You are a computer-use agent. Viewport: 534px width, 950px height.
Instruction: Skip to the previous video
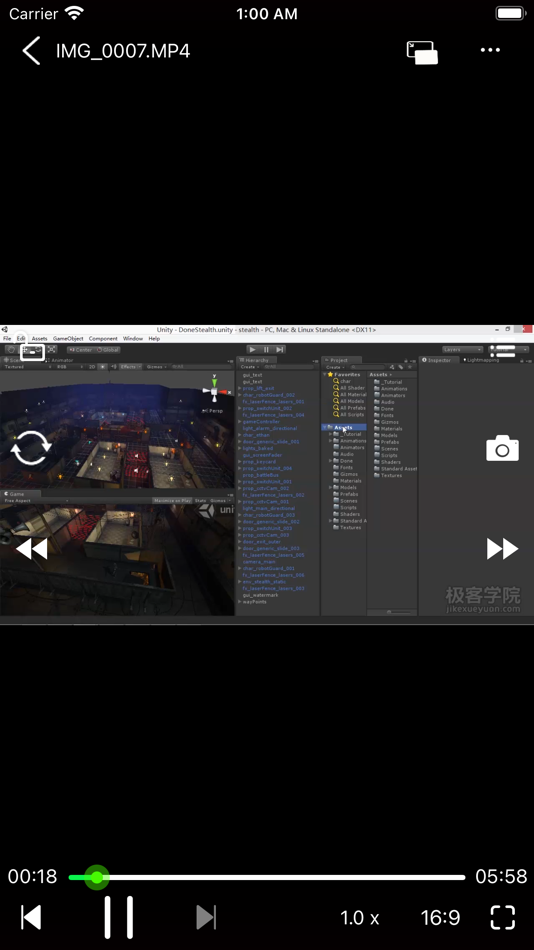point(32,917)
